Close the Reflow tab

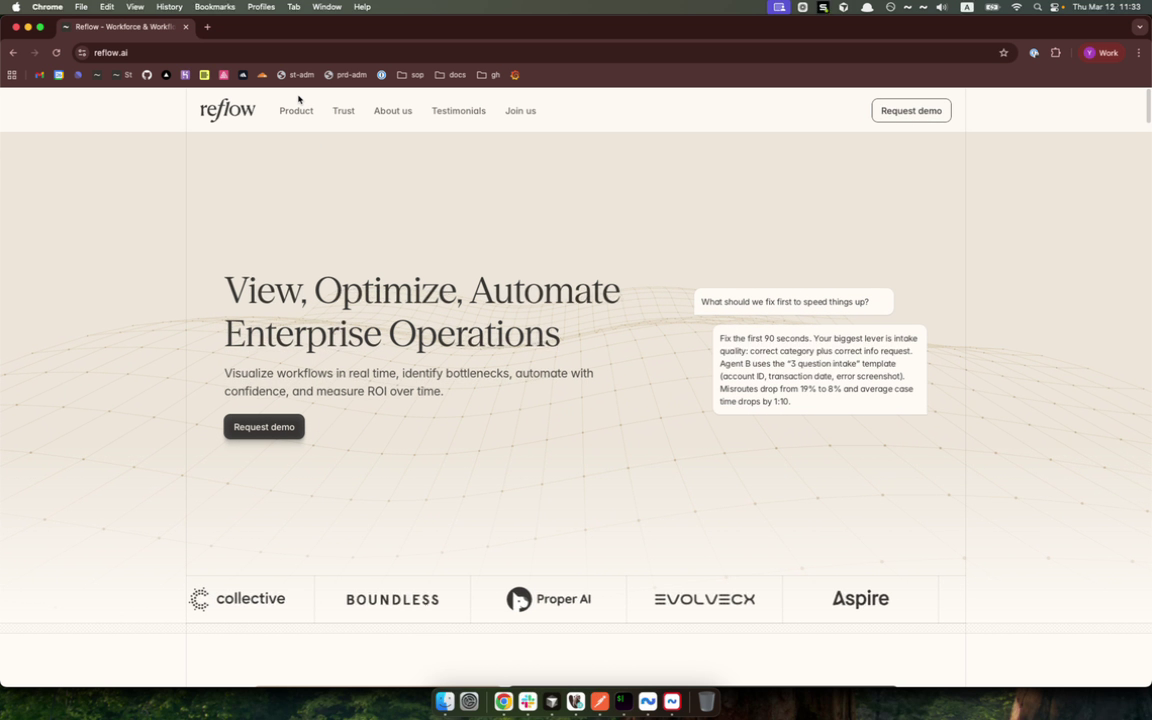pyautogui.click(x=186, y=27)
